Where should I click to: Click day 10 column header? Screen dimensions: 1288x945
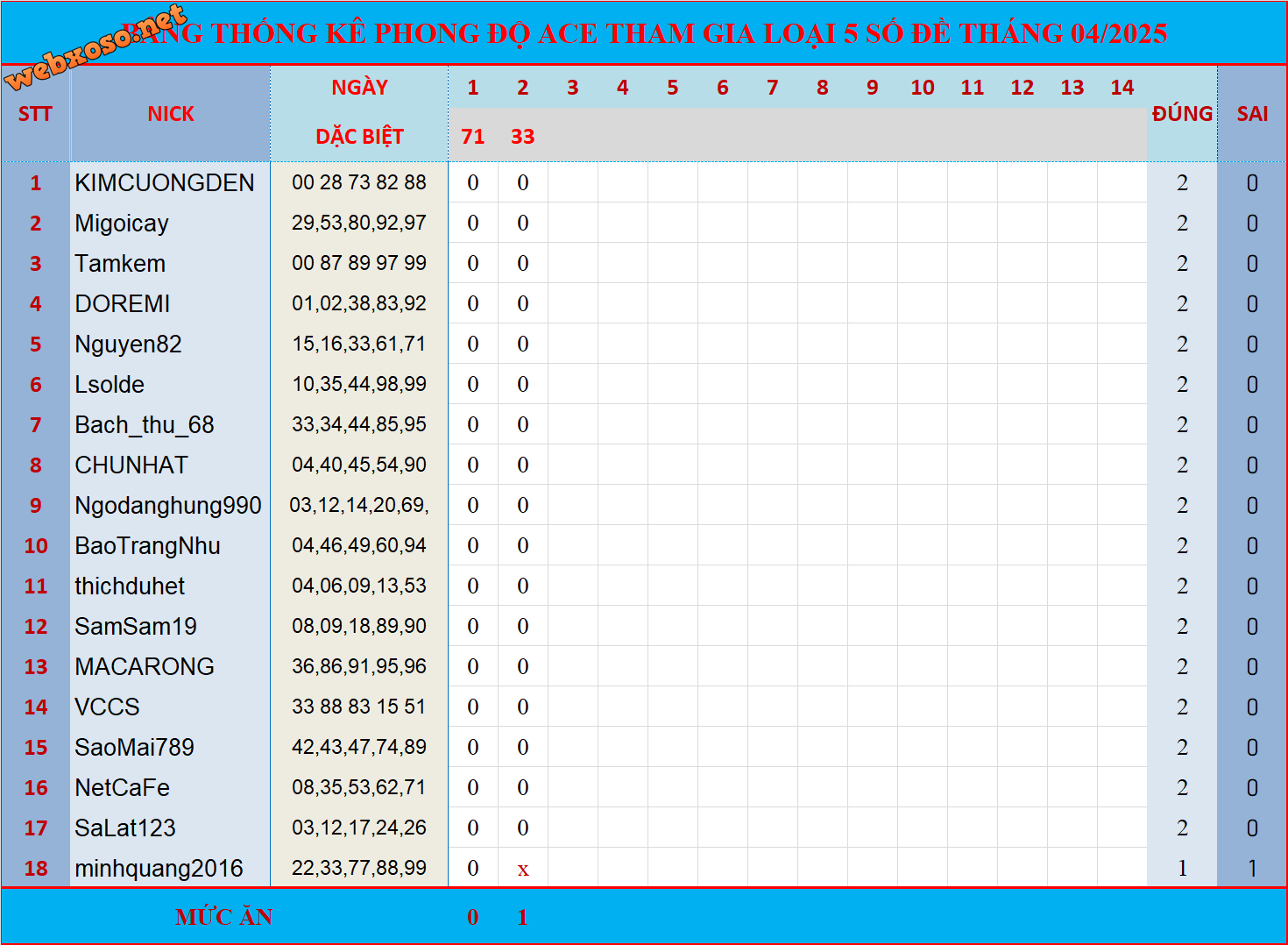coord(923,88)
